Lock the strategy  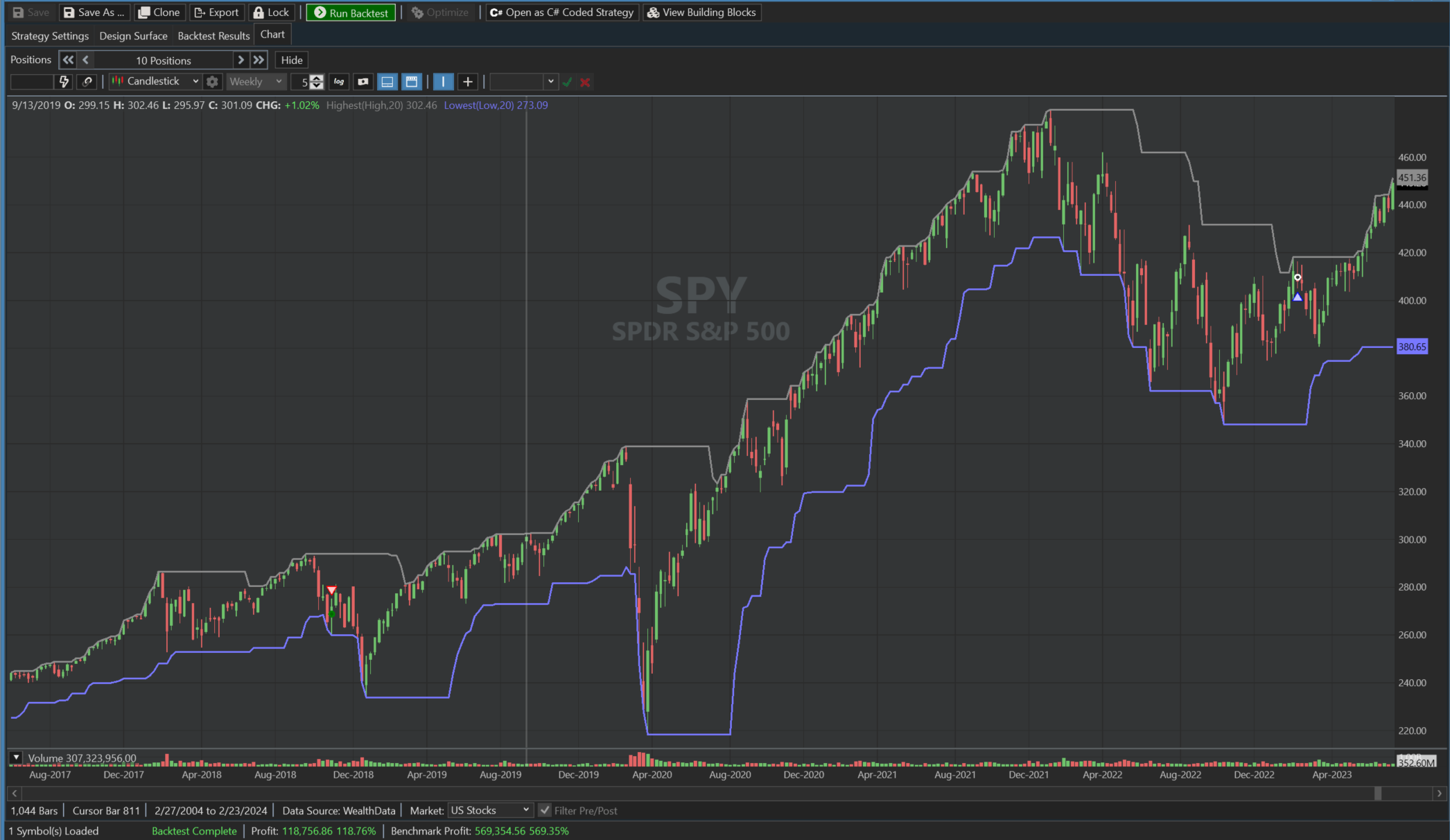pyautogui.click(x=271, y=12)
